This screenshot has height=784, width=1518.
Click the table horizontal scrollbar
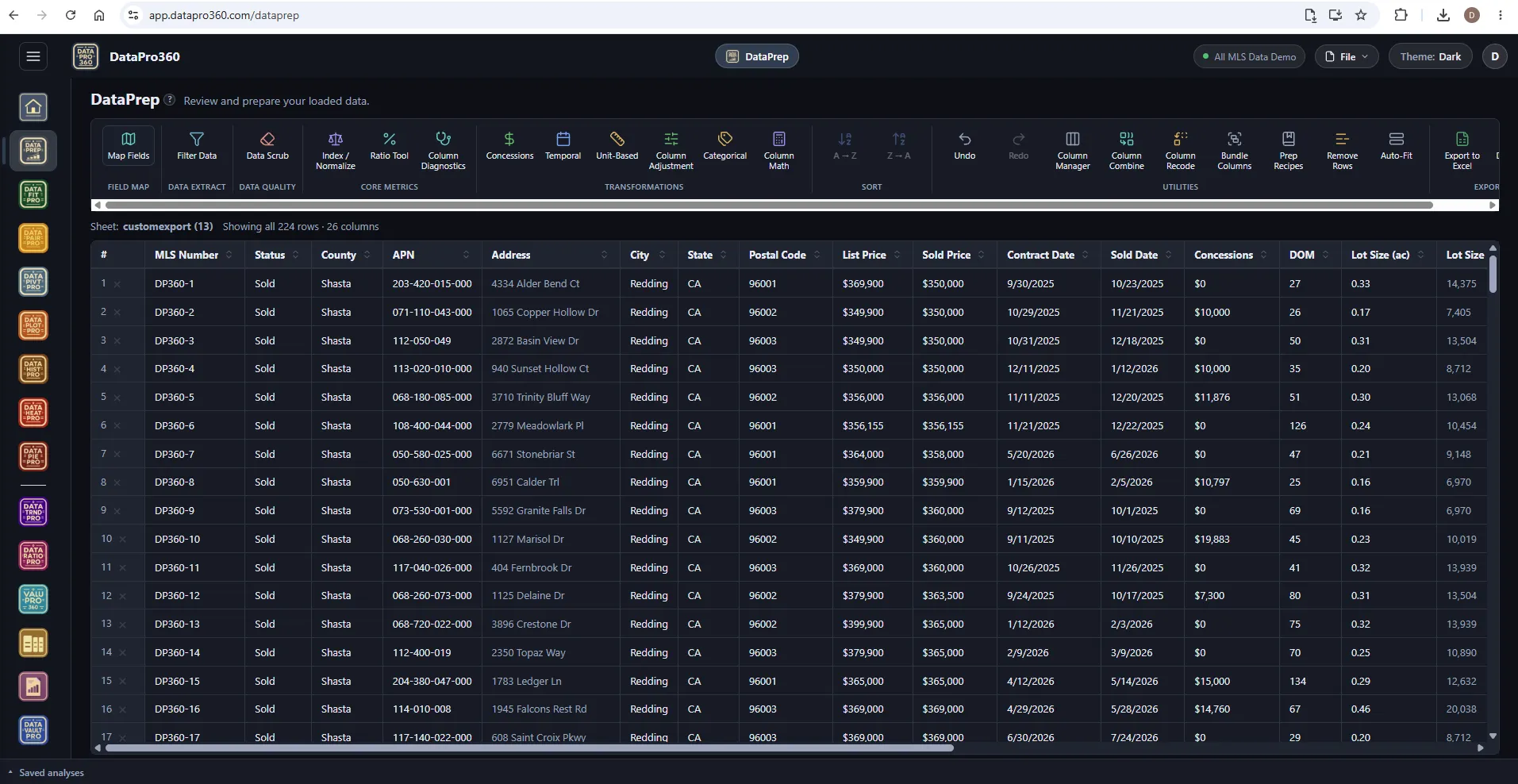(528, 747)
